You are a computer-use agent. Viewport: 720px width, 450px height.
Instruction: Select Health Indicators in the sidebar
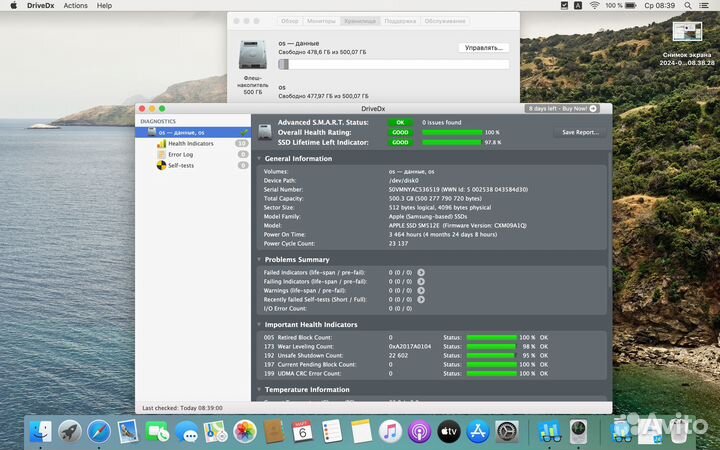191,143
